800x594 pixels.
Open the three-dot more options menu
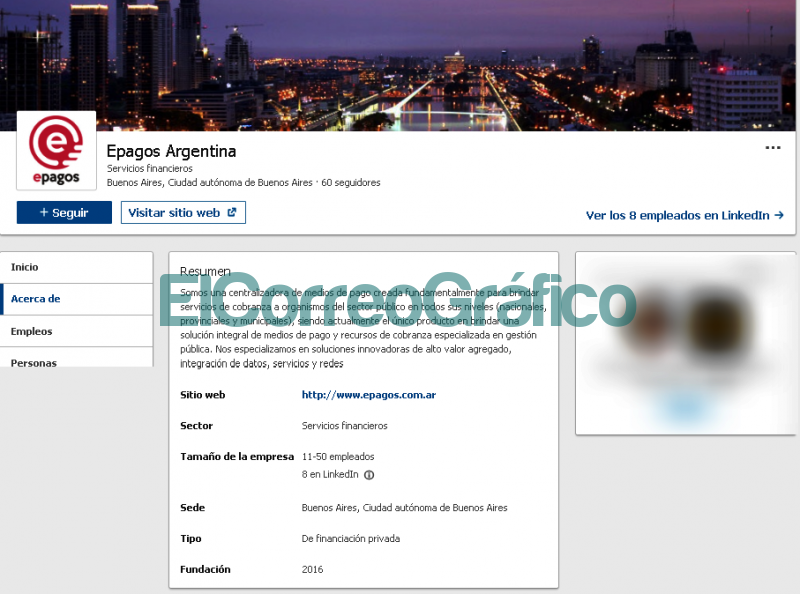pyautogui.click(x=772, y=148)
